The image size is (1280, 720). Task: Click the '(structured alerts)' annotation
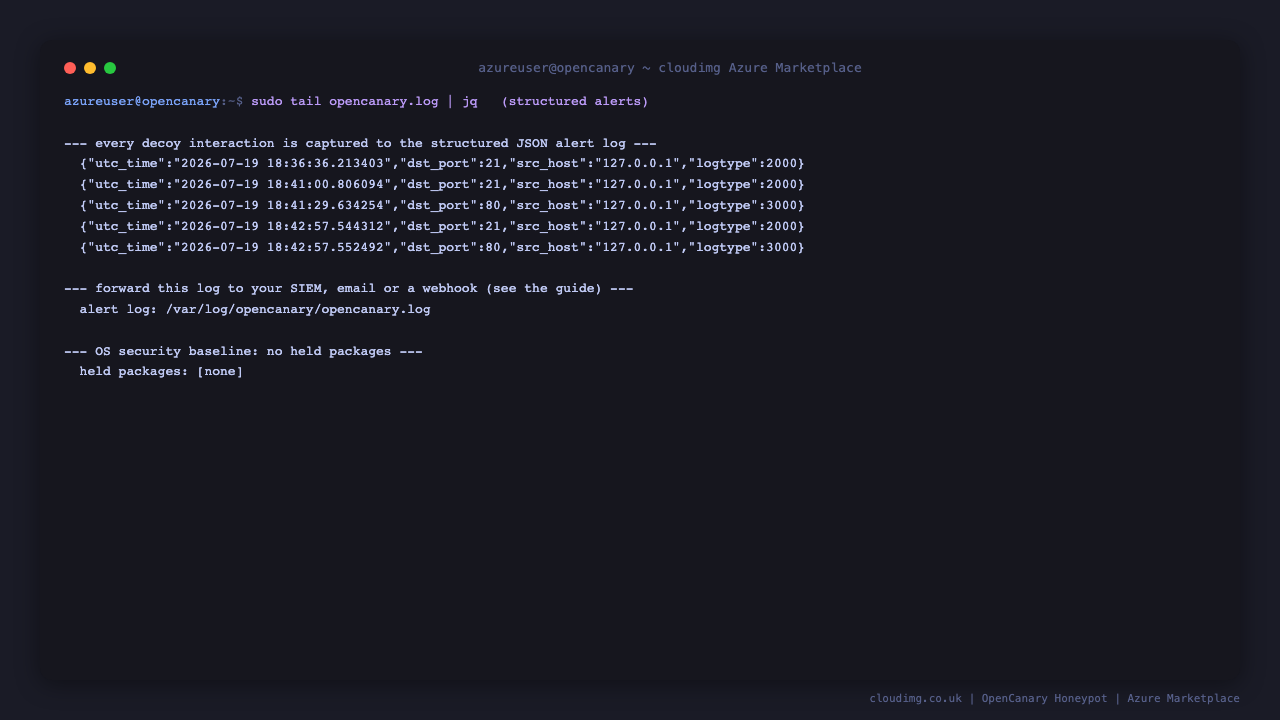pos(575,101)
